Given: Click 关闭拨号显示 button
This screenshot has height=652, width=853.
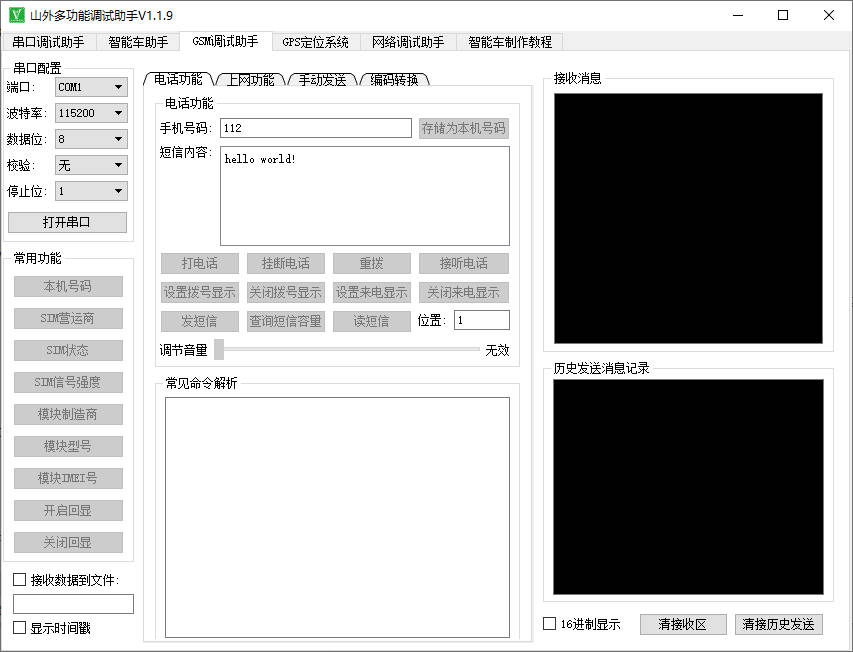Looking at the screenshot, I should pyautogui.click(x=286, y=293).
